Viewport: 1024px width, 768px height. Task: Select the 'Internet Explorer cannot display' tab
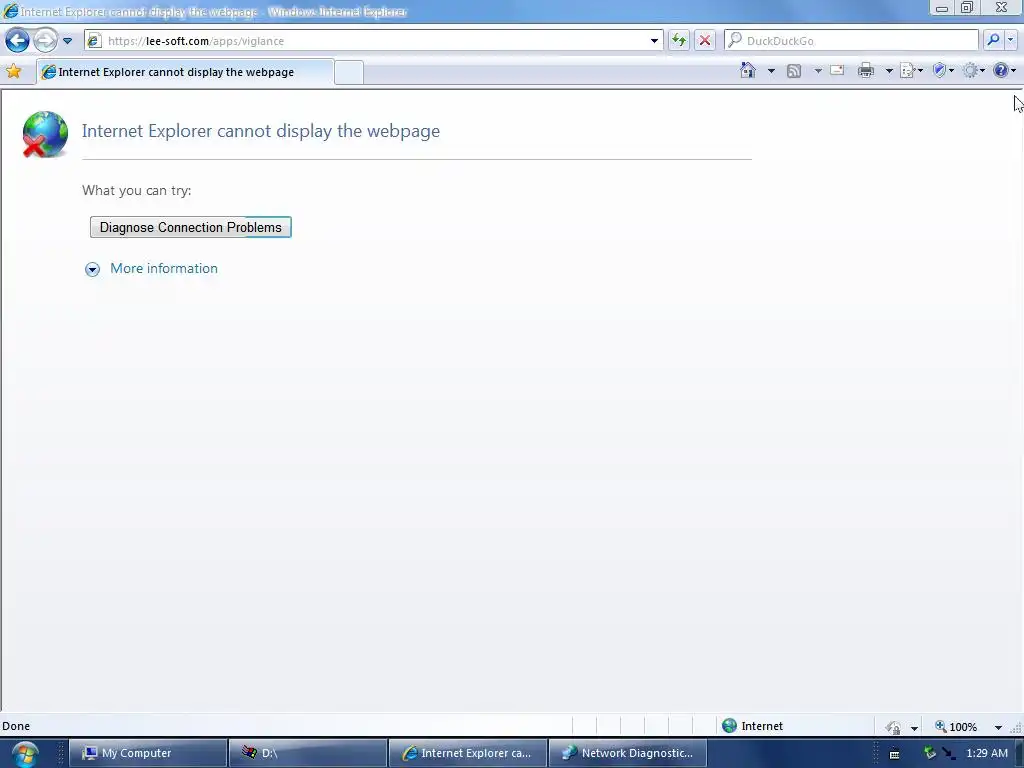click(185, 72)
